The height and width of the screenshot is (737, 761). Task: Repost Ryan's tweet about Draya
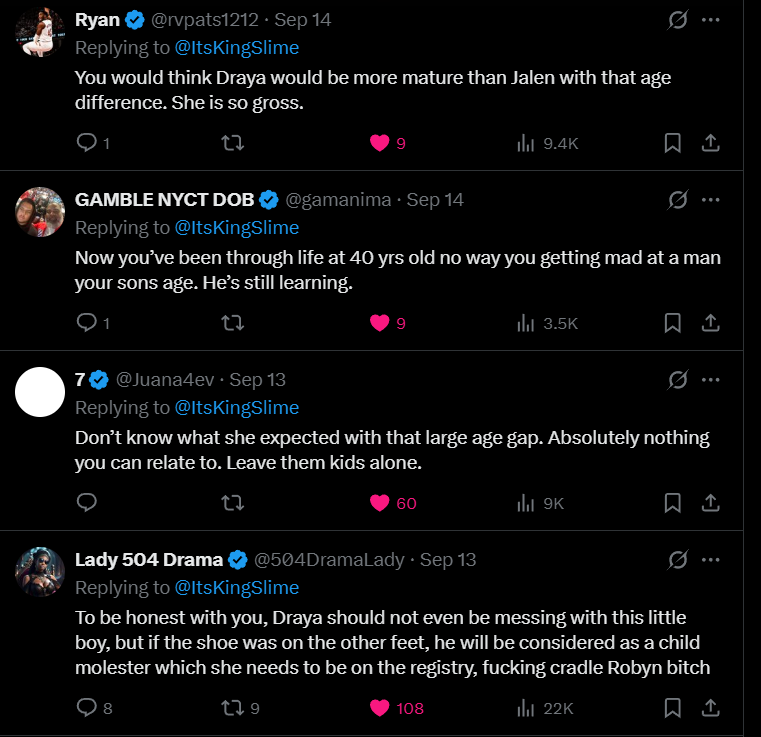(232, 143)
